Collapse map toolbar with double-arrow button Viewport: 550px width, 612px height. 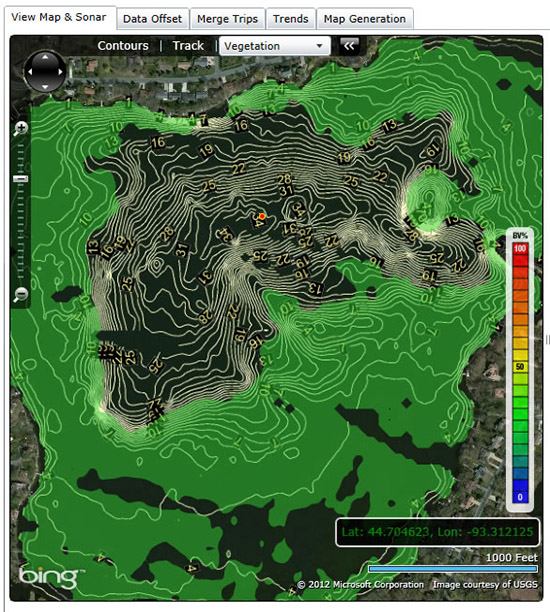(349, 46)
